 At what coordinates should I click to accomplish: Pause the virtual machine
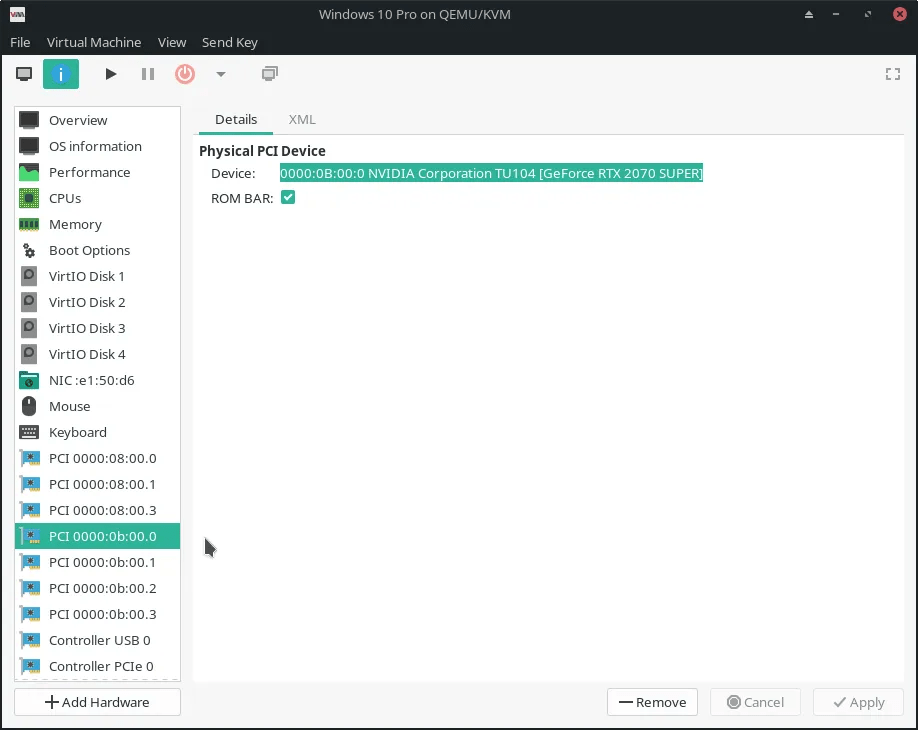[148, 74]
